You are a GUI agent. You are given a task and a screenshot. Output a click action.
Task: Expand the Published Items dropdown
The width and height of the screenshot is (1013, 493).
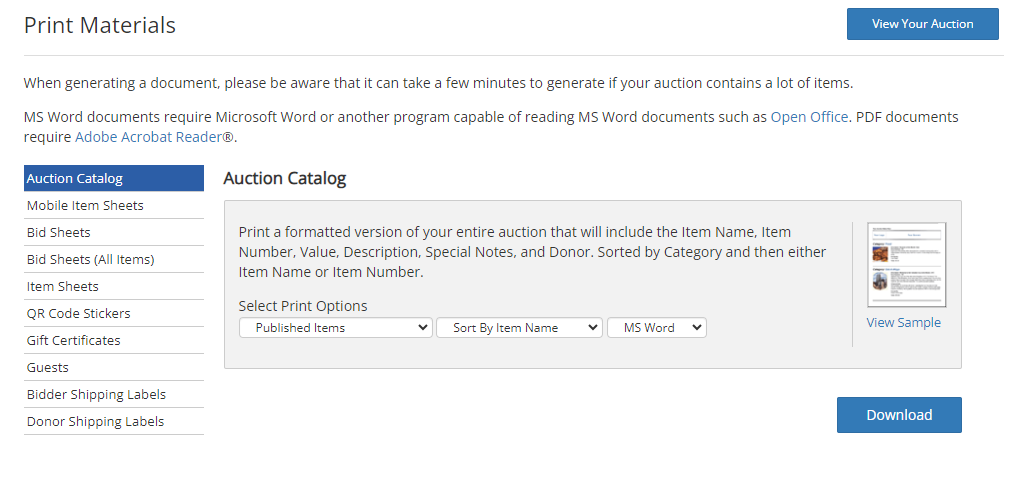336,328
